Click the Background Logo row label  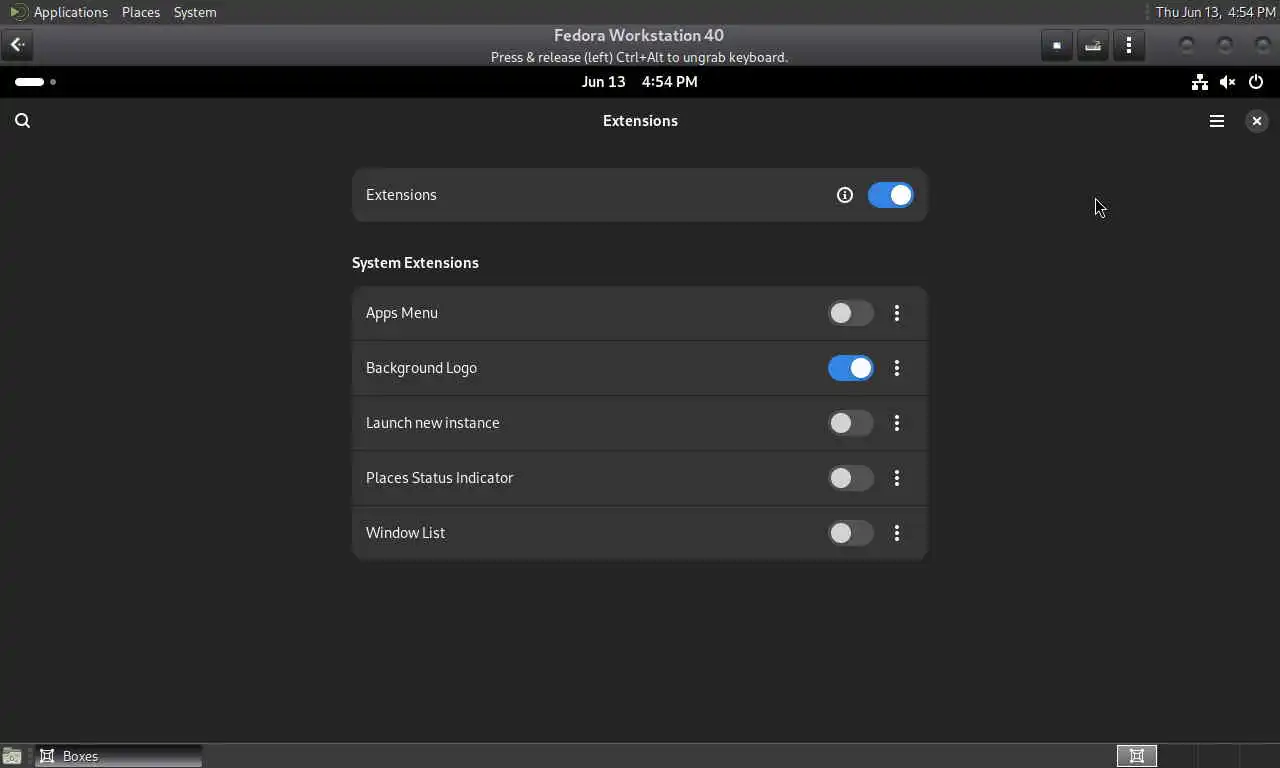click(421, 368)
